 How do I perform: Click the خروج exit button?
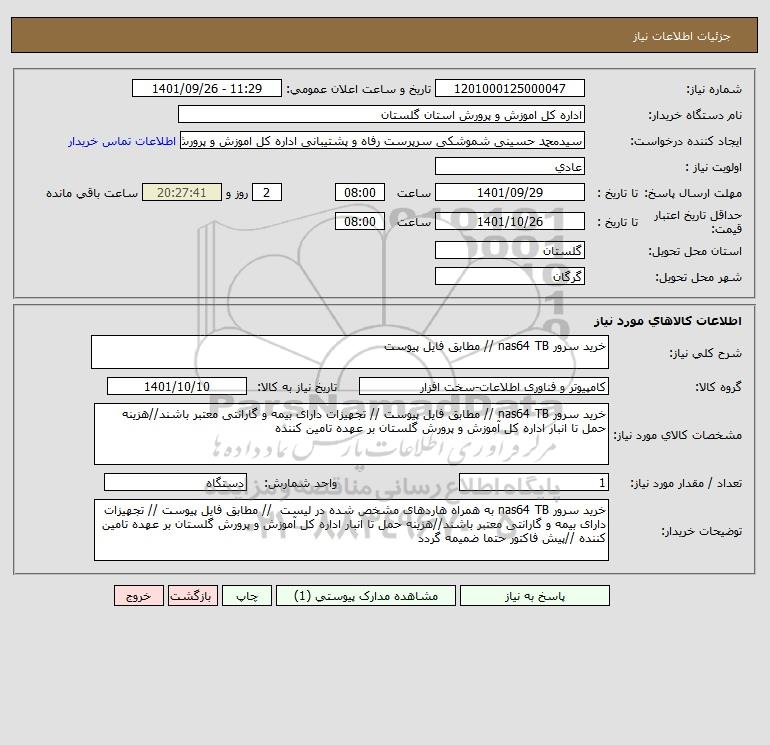(139, 596)
